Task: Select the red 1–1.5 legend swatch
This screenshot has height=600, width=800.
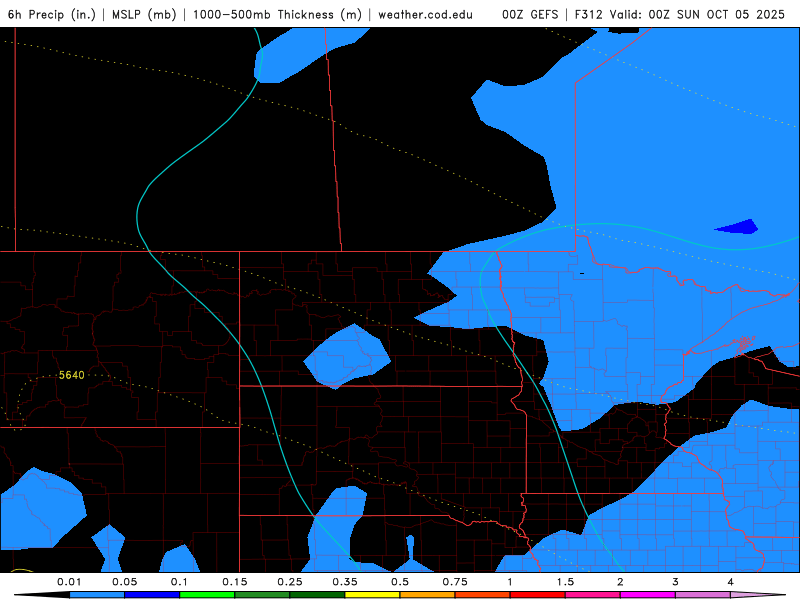Action: [538, 595]
